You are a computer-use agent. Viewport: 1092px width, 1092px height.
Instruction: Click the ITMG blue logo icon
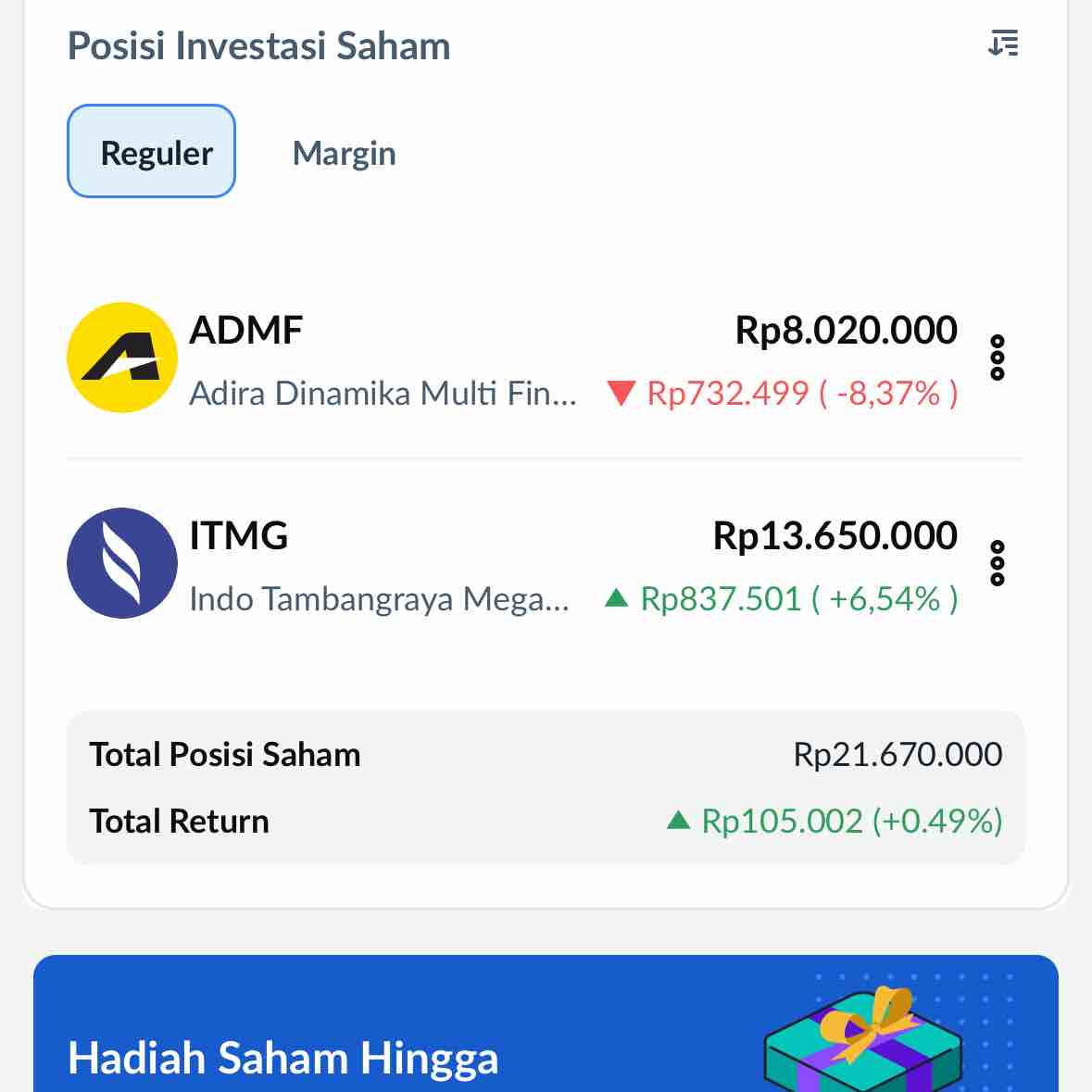point(122,563)
